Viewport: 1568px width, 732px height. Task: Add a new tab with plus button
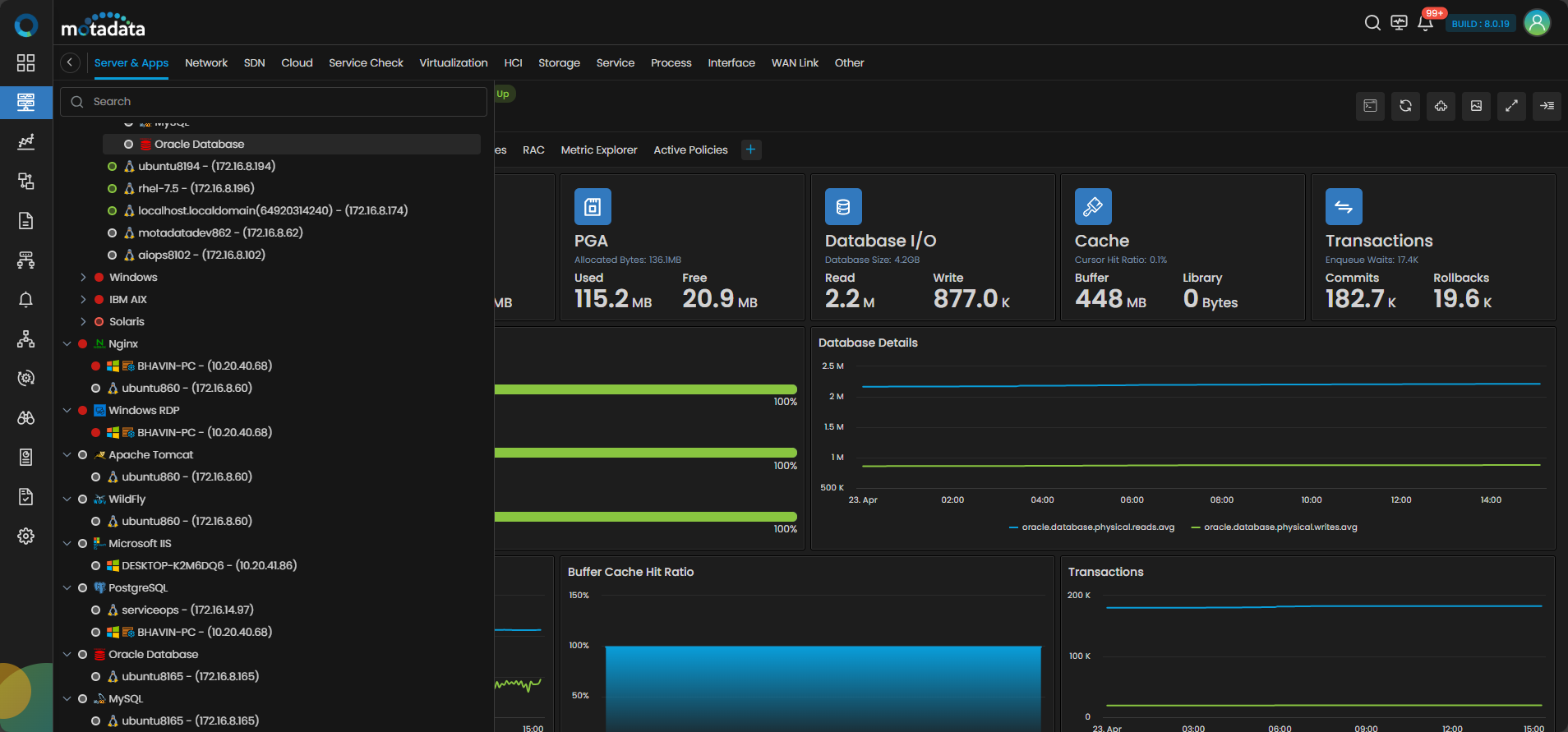751,150
